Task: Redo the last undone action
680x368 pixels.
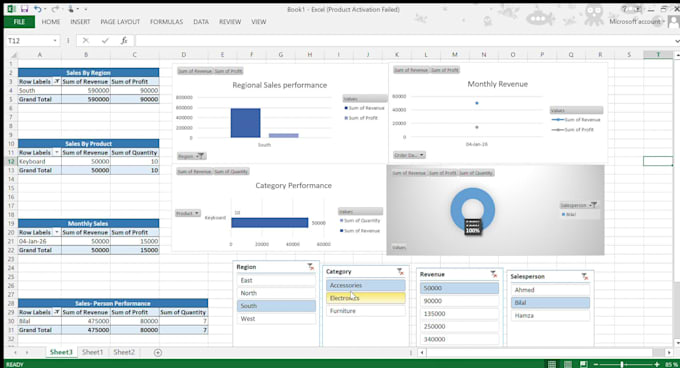Action: [55, 9]
